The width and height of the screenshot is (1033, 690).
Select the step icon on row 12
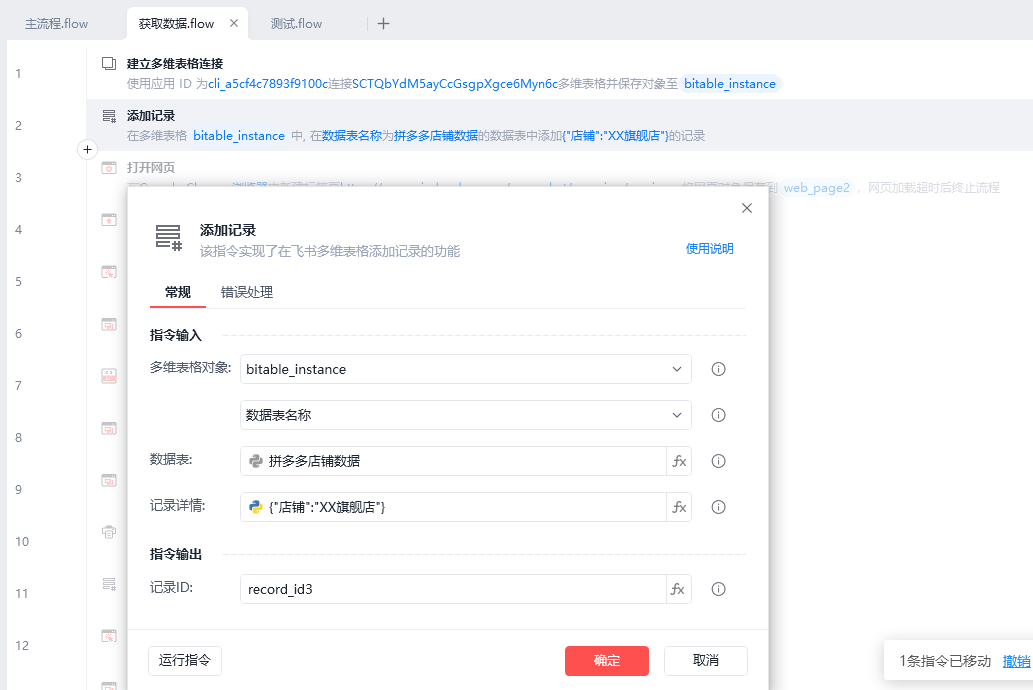coord(109,636)
